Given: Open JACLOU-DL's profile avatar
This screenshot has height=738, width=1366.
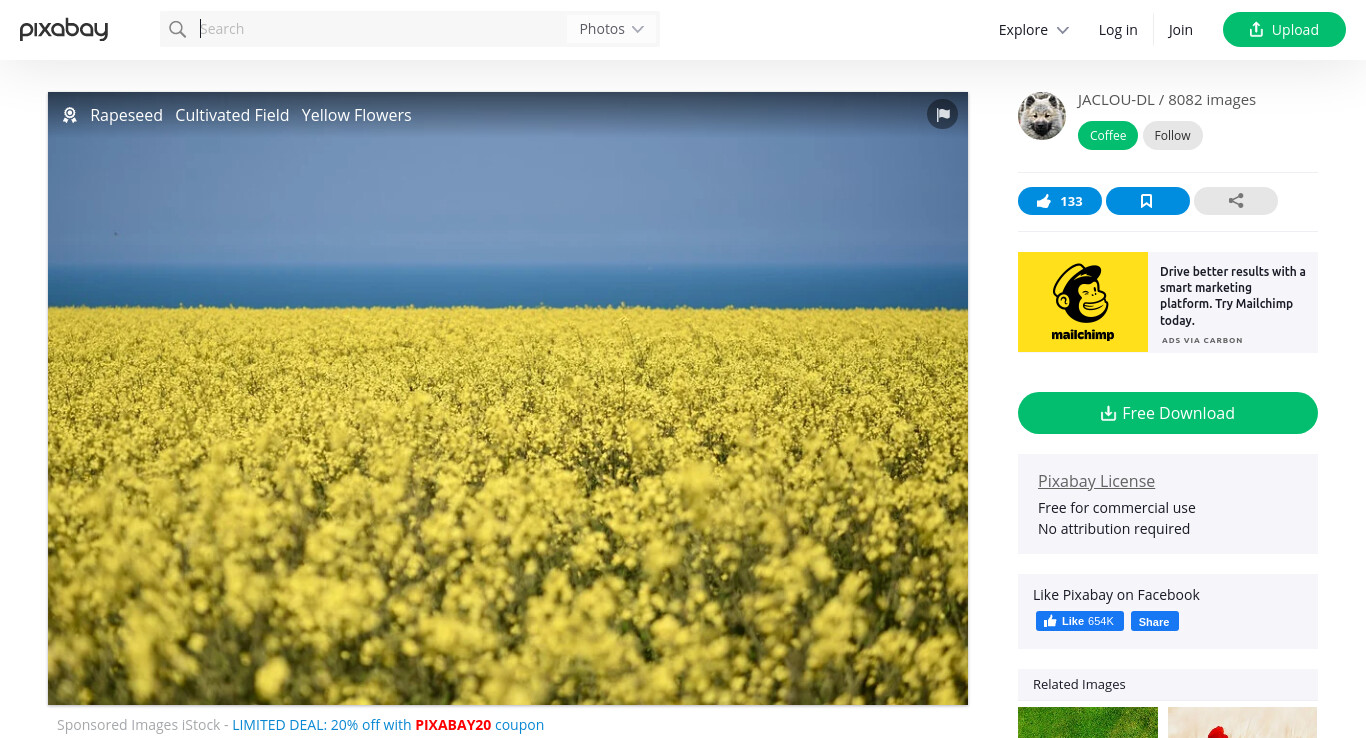Looking at the screenshot, I should click(x=1042, y=116).
